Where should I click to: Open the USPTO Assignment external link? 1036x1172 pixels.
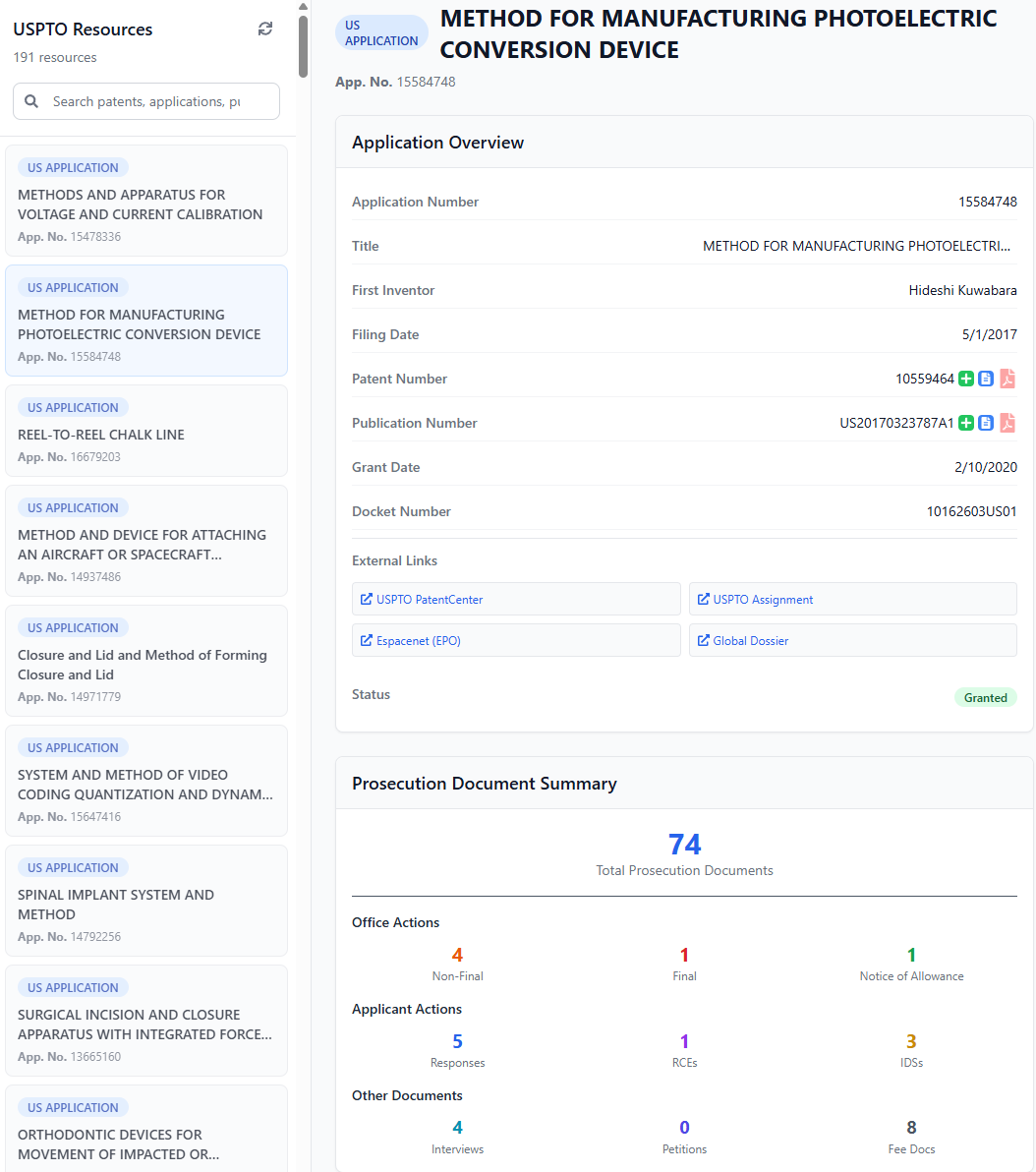click(x=852, y=599)
